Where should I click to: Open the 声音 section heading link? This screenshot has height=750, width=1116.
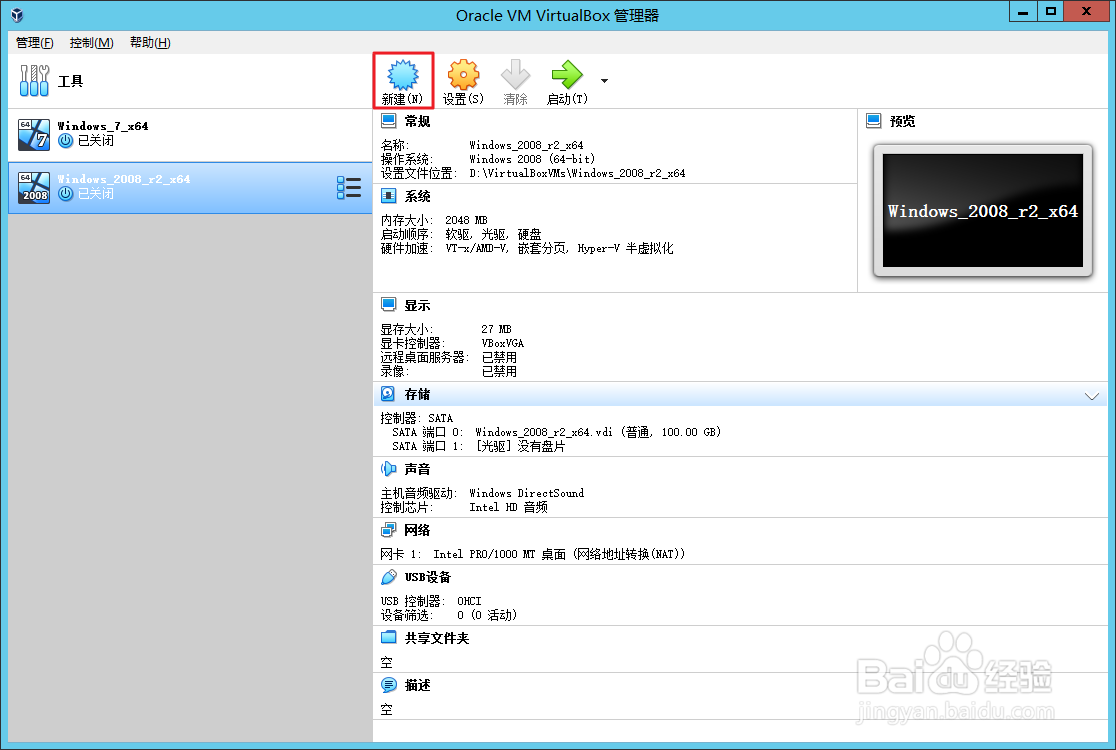[418, 470]
